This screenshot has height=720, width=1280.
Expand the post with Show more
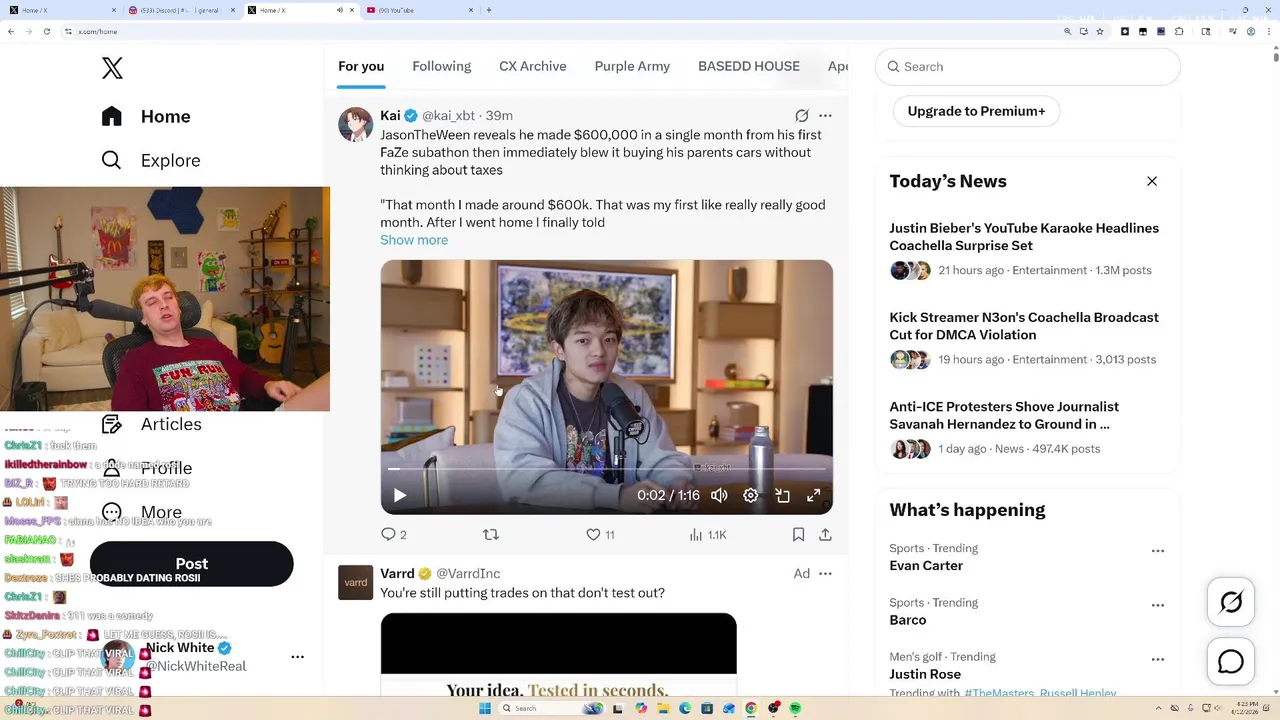pos(414,240)
